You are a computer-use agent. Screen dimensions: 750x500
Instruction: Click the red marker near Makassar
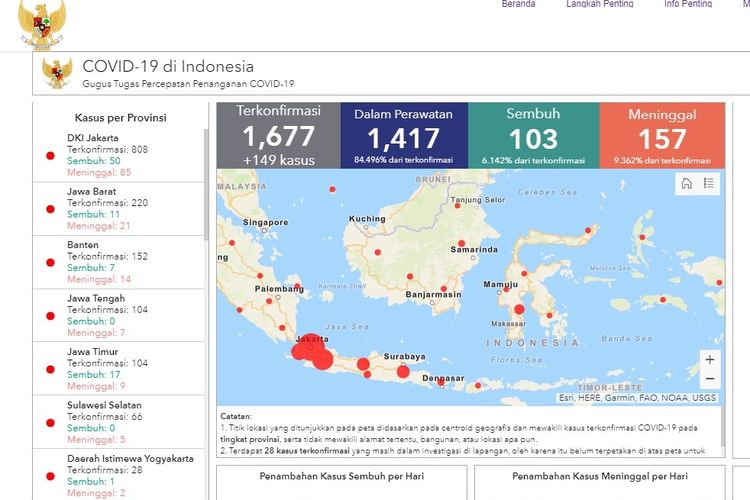coord(519,309)
